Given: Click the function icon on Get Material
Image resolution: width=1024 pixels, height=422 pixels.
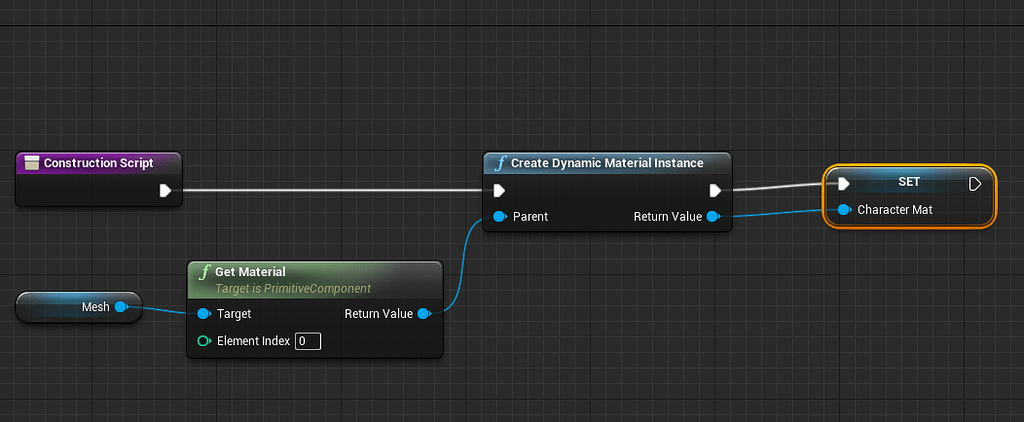Looking at the screenshot, I should 204,272.
